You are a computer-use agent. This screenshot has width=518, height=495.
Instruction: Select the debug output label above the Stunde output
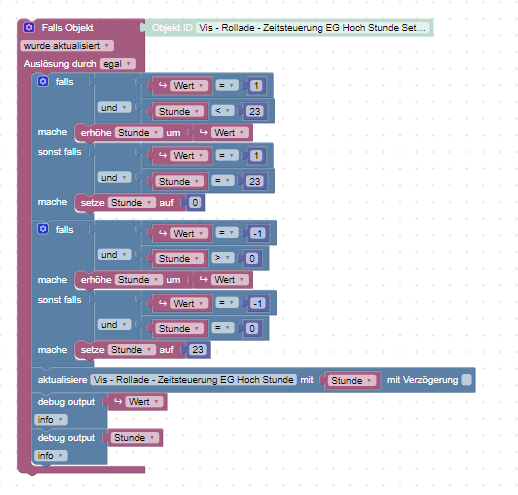(x=66, y=438)
